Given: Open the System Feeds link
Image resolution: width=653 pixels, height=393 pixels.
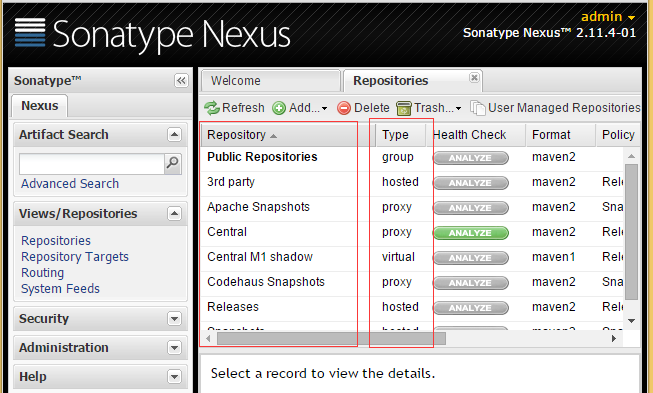Looking at the screenshot, I should [60, 289].
